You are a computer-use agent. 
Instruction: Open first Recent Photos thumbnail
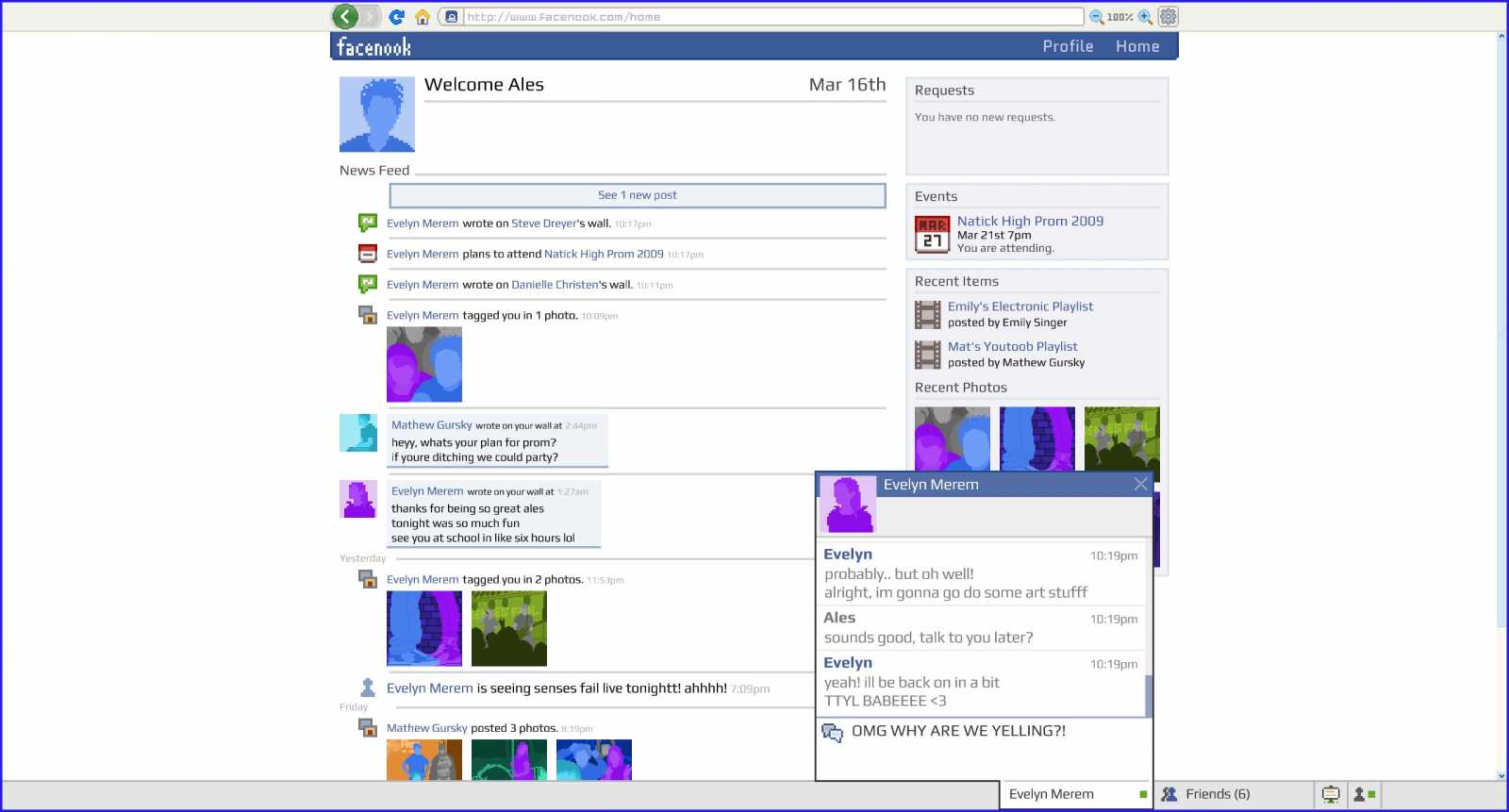953,439
